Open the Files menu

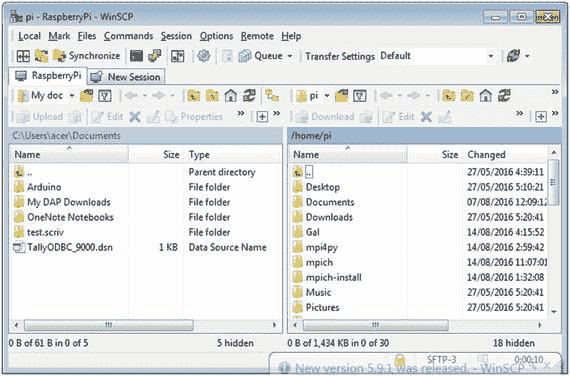[x=87, y=36]
